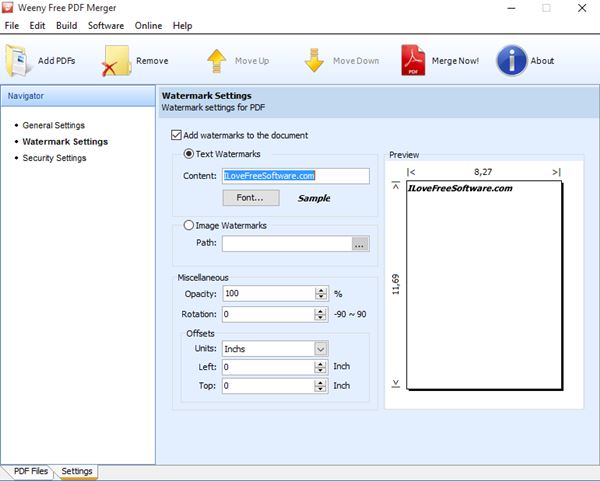Screen dimensions: 600x481
Task: Decrease Rotation with the spinner down arrow
Action: (x=321, y=318)
